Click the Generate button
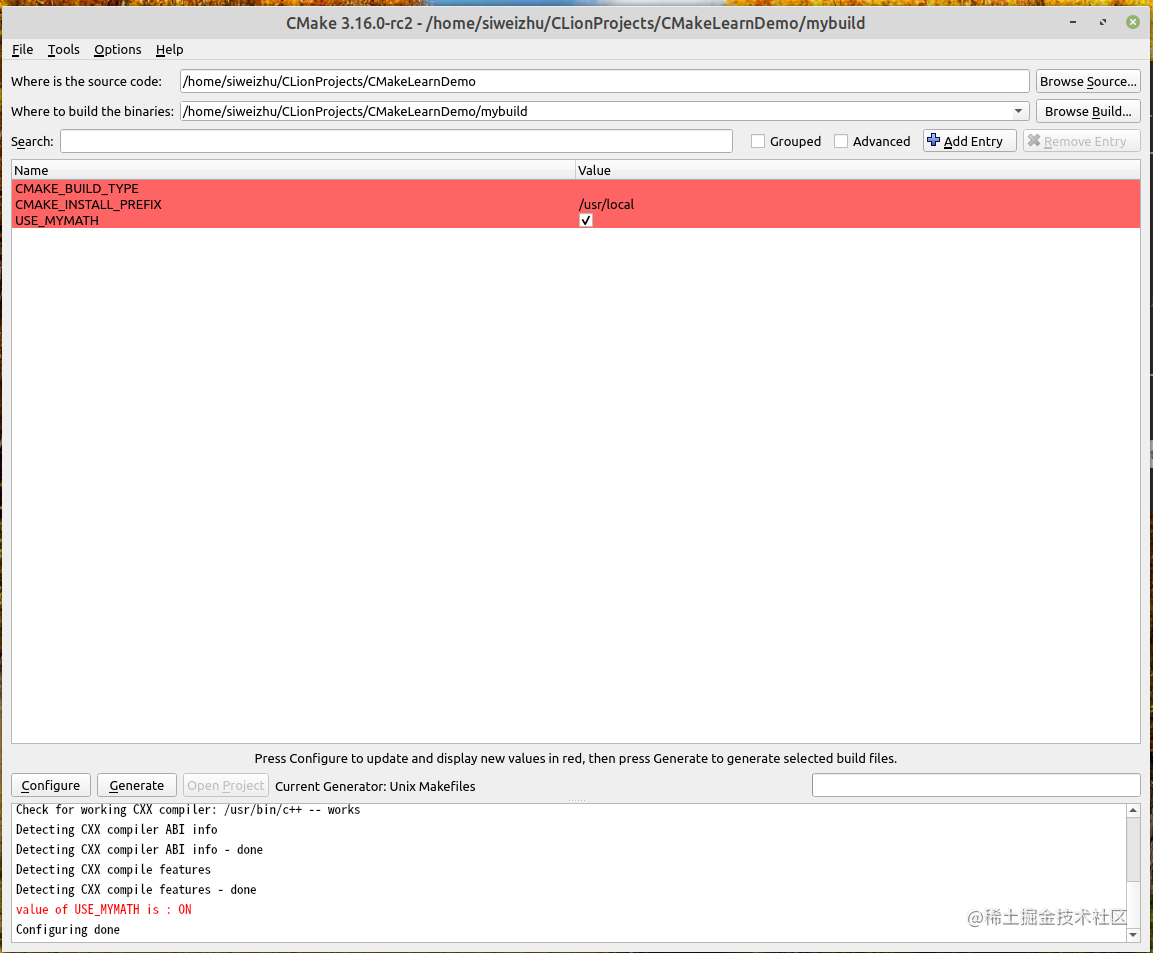 click(x=137, y=785)
